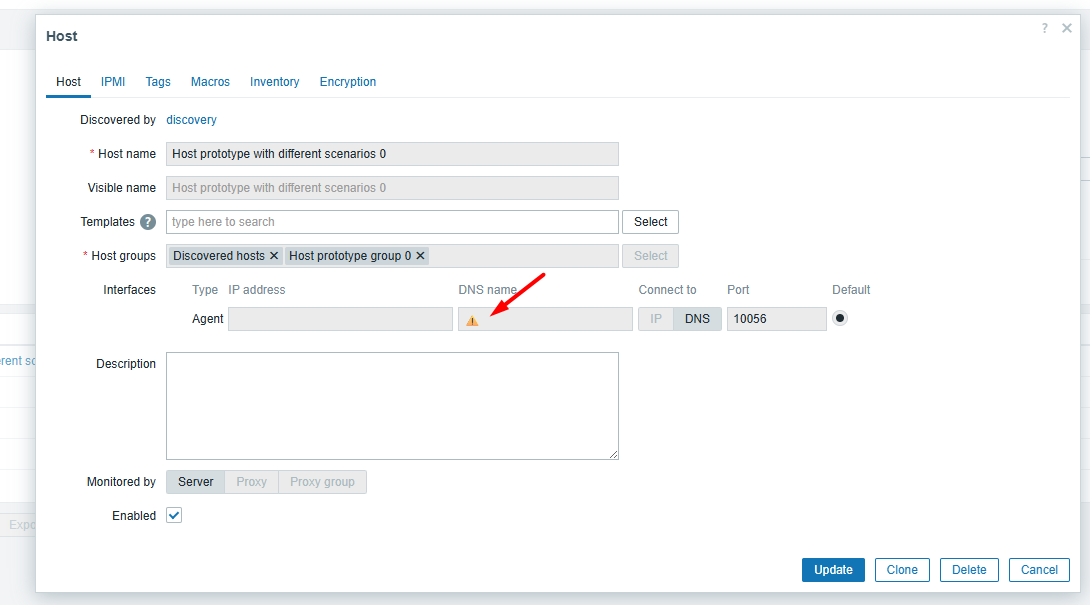Set Connect to option to DNS

pos(697,319)
